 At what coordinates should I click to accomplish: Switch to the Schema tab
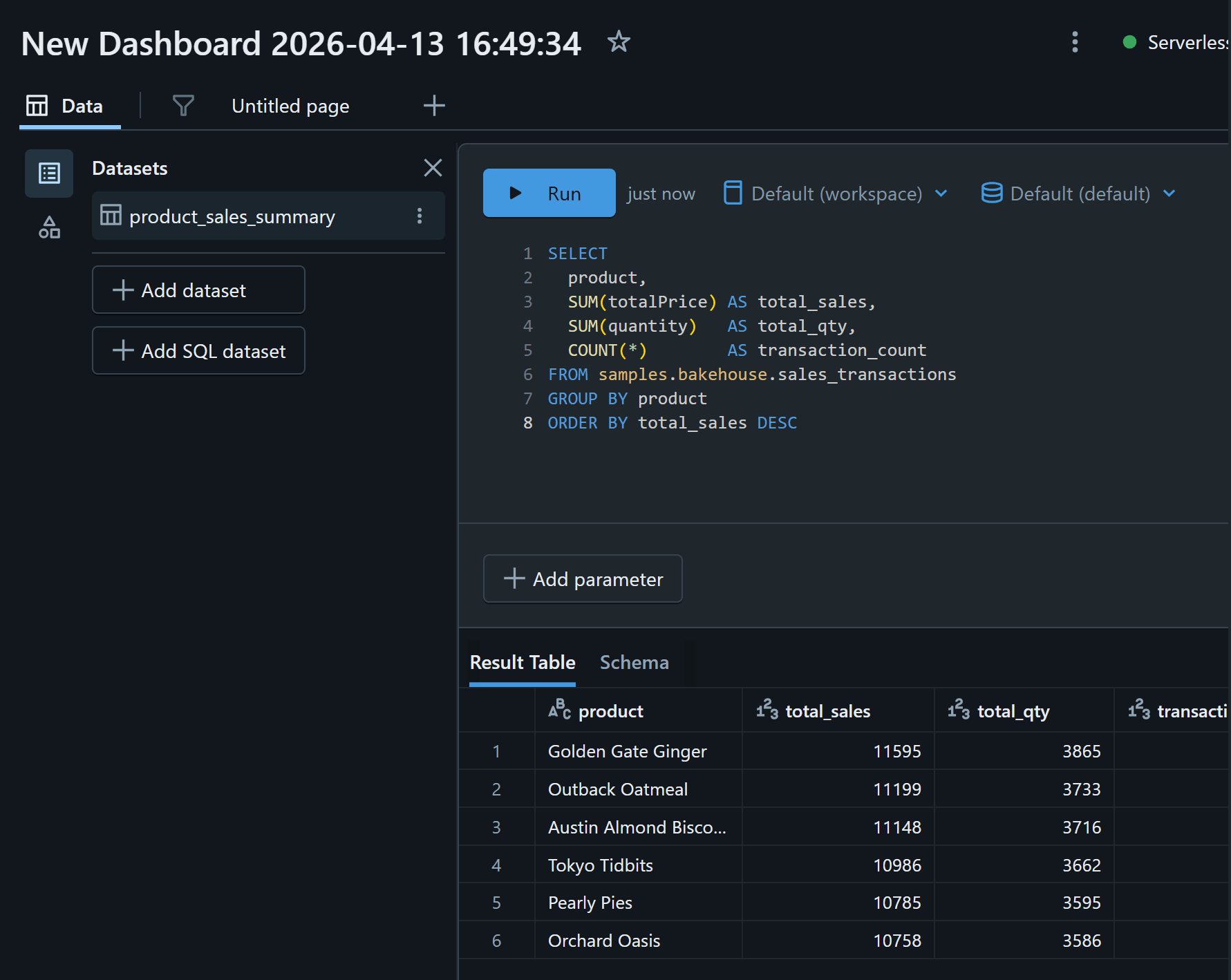pyautogui.click(x=634, y=663)
